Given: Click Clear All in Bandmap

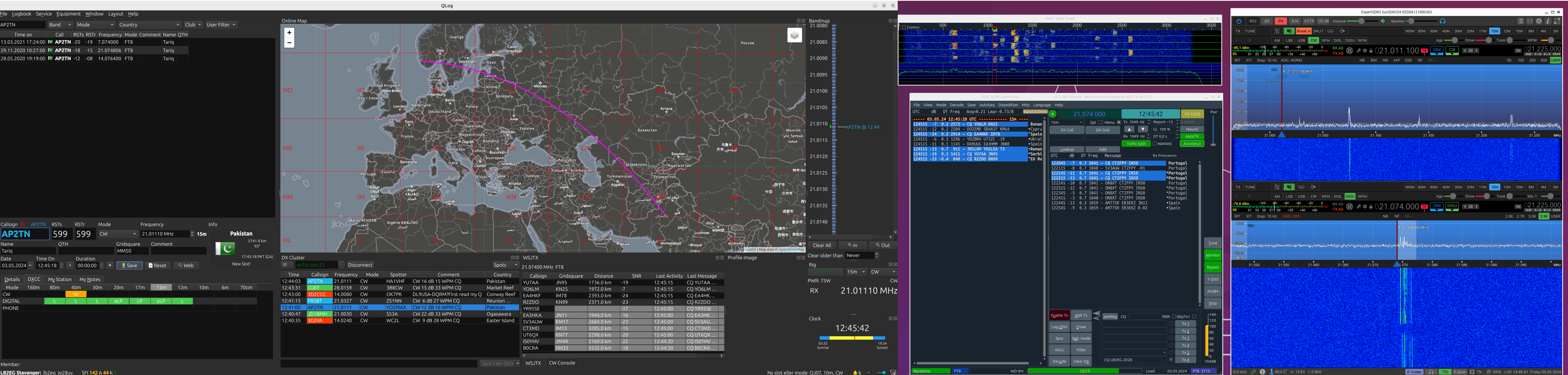Looking at the screenshot, I should coord(822,246).
